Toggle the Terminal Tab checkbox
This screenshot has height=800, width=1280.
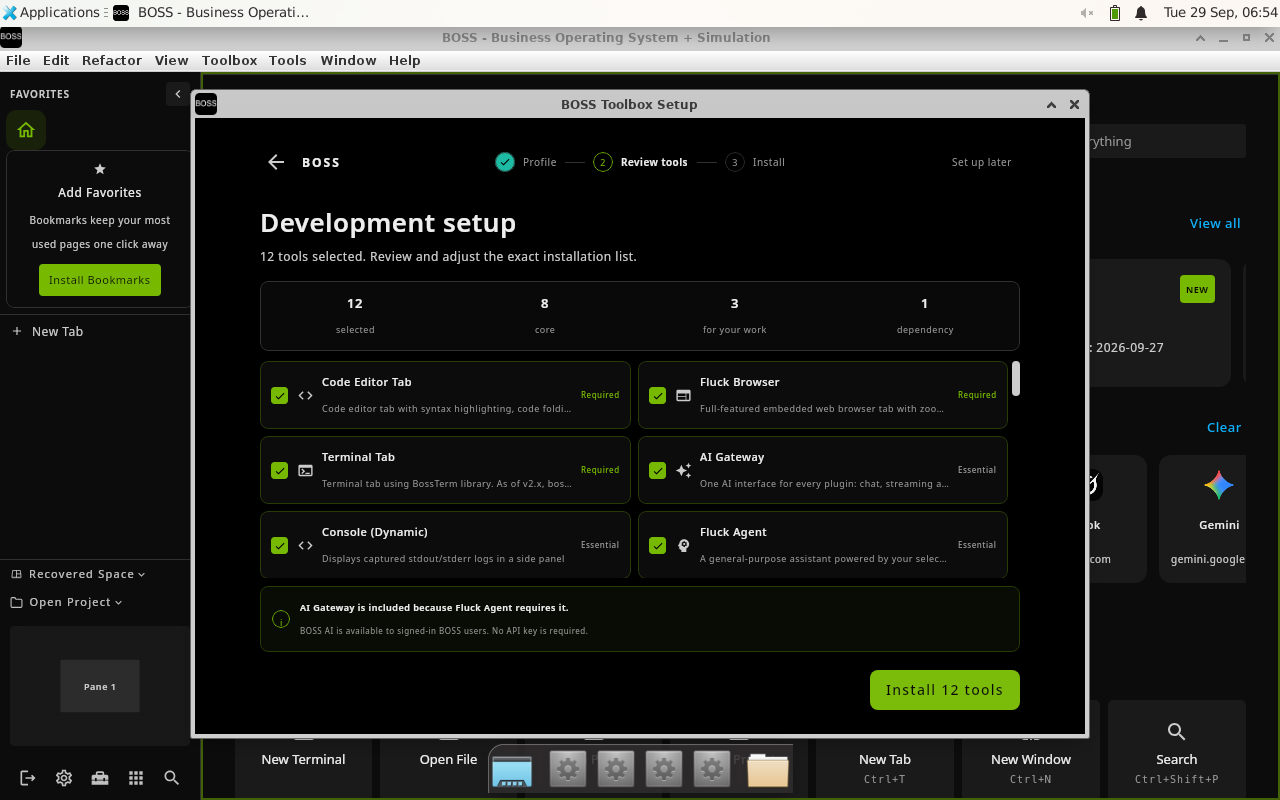(x=280, y=470)
